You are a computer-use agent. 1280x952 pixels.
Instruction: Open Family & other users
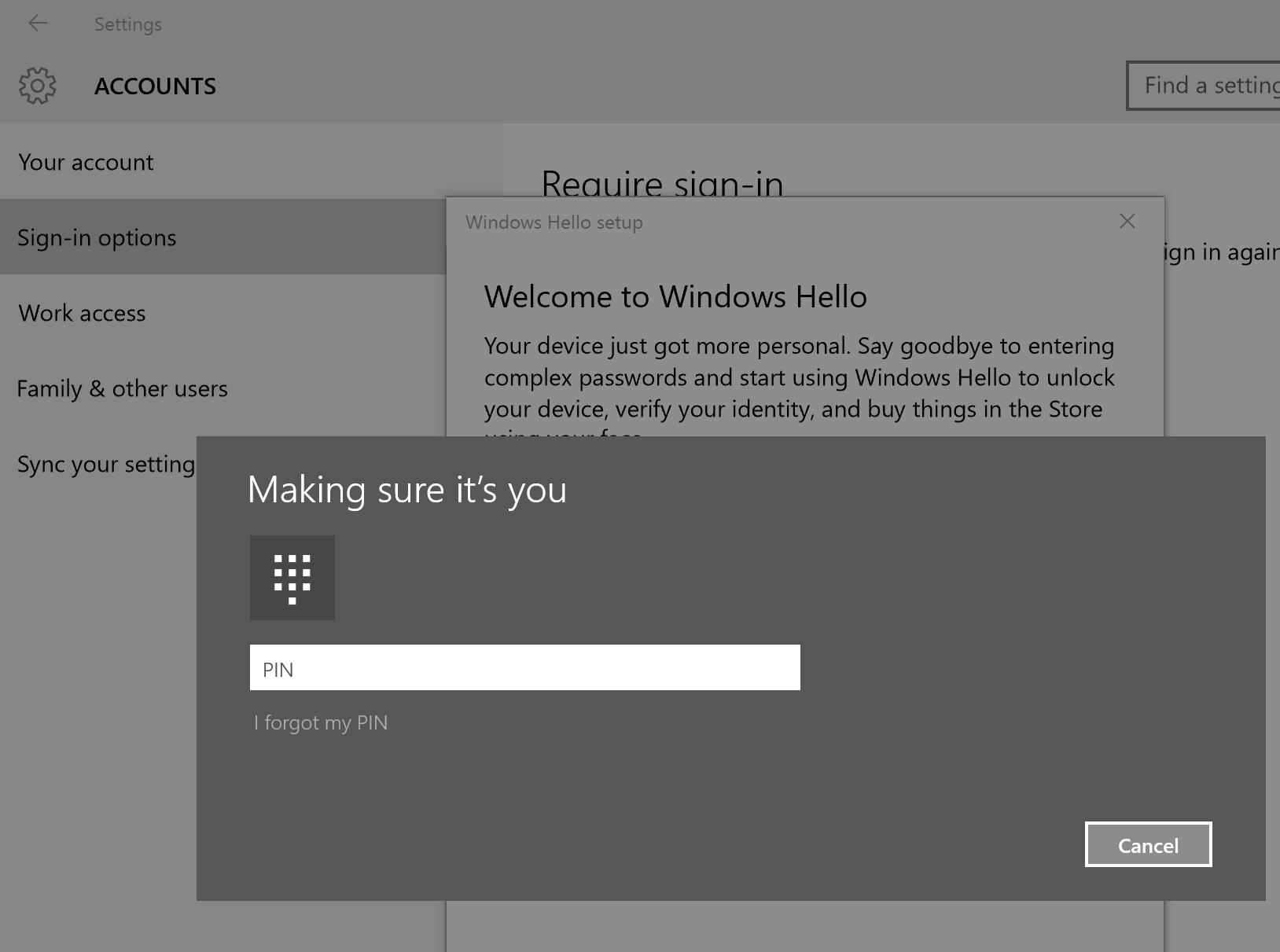tap(223, 388)
